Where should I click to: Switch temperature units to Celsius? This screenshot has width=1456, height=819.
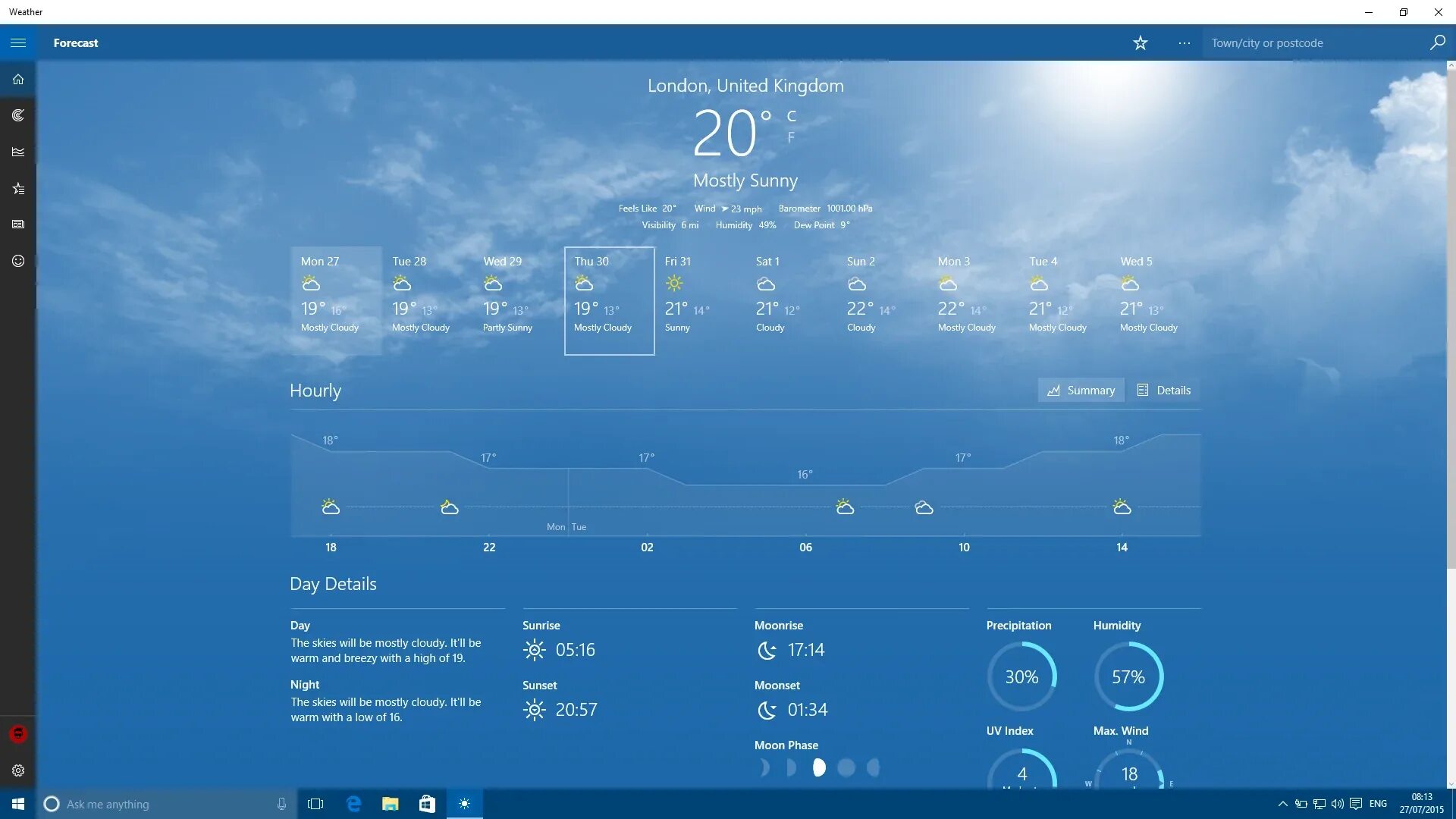click(791, 116)
